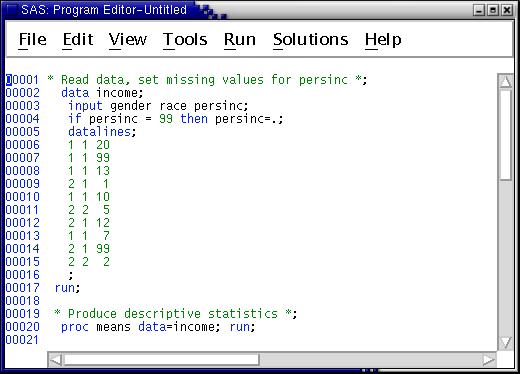Screen dimensions: 520x374
Task: Open the Edit menu
Action: 78,40
